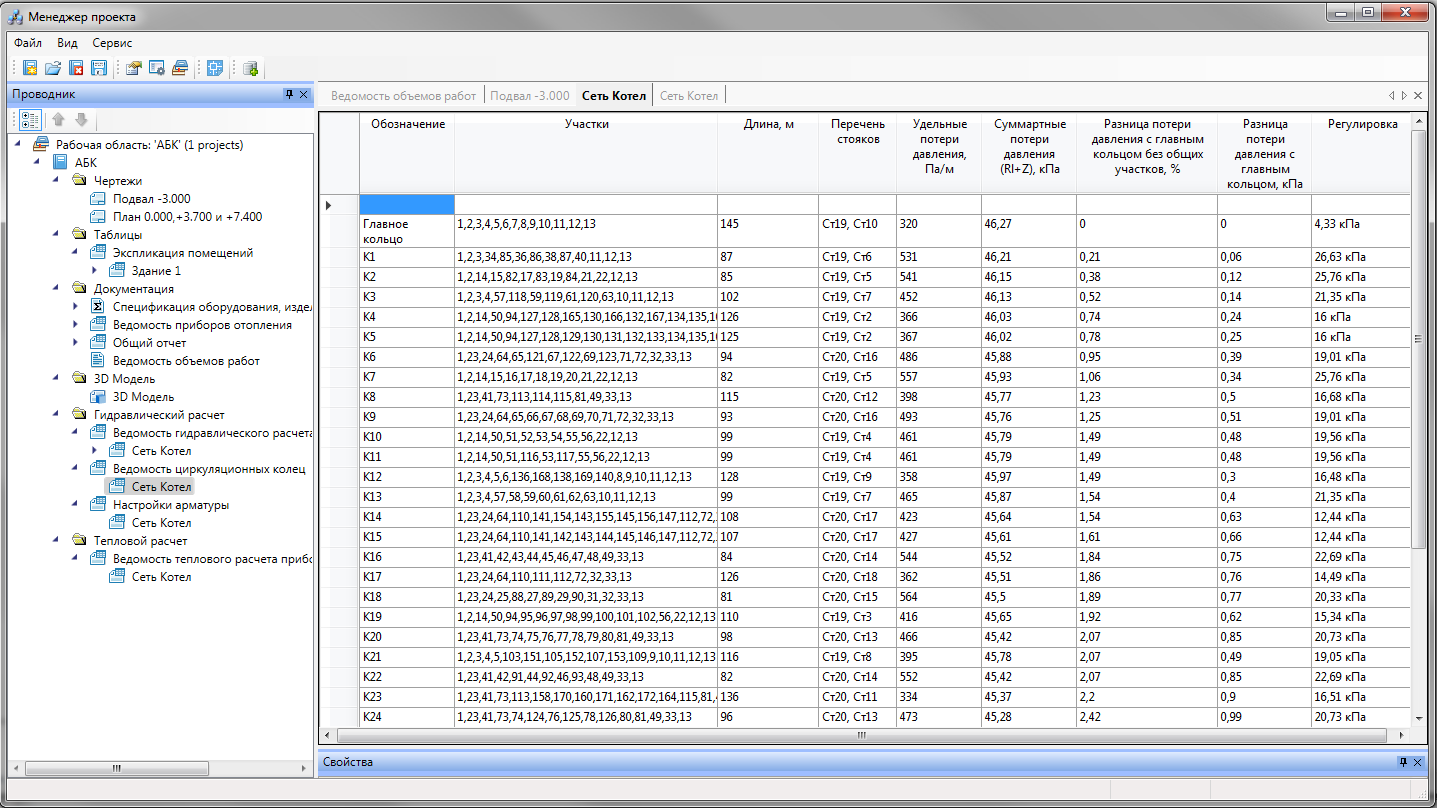Click the АБК project icon in tree
1437x808 pixels.
(x=60, y=163)
